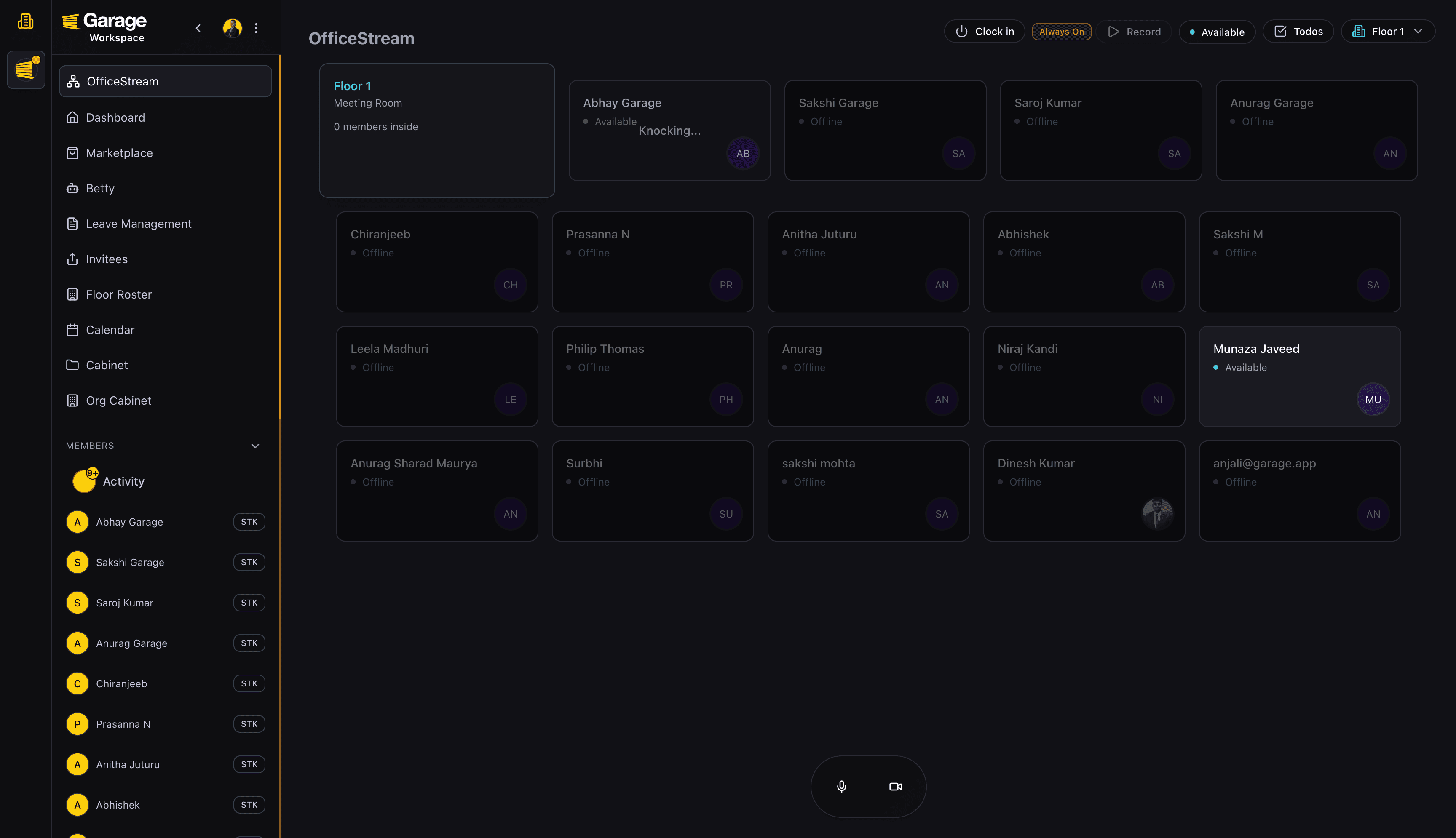
Task: Collapse the sidebar with the left chevron
Action: [x=198, y=28]
